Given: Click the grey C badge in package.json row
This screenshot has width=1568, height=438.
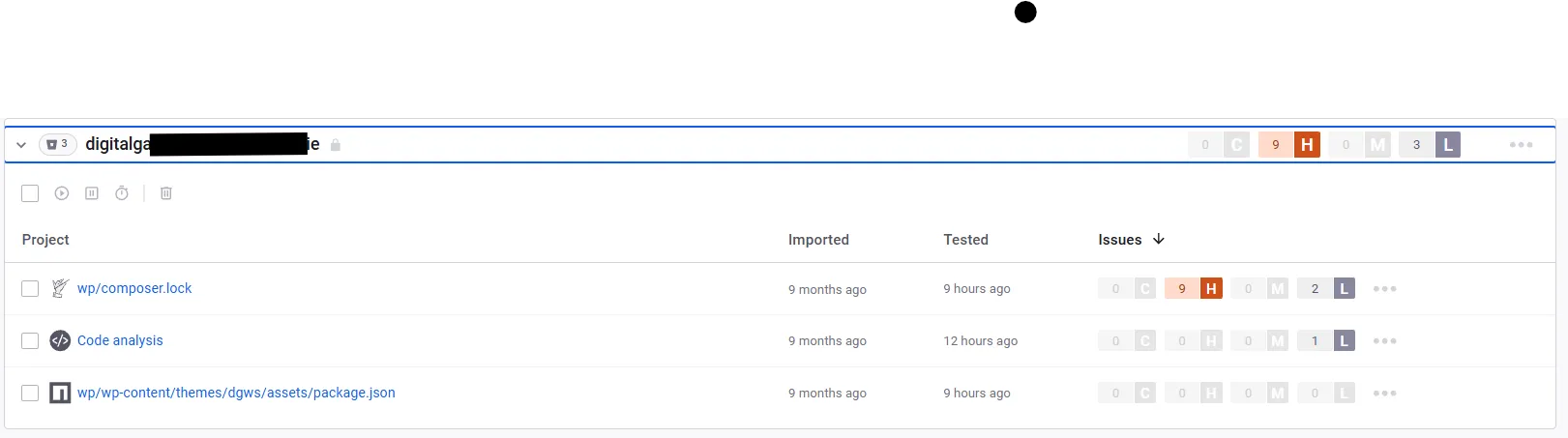Looking at the screenshot, I should [x=1145, y=393].
